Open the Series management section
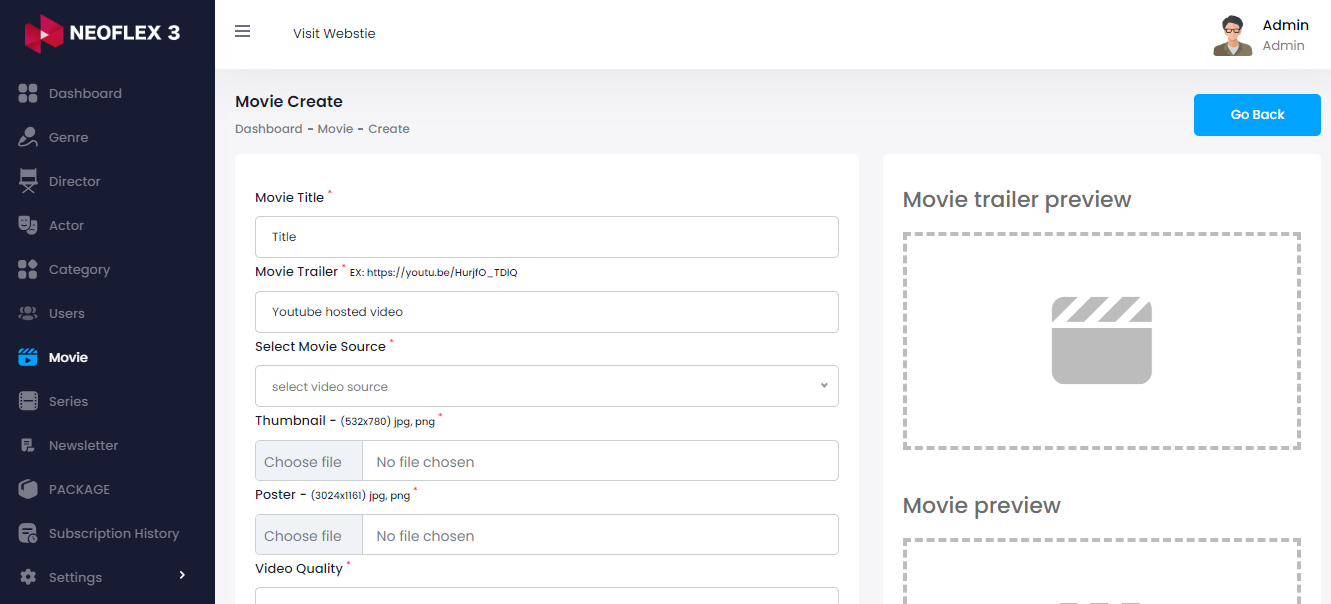This screenshot has width=1331, height=604. (28, 401)
